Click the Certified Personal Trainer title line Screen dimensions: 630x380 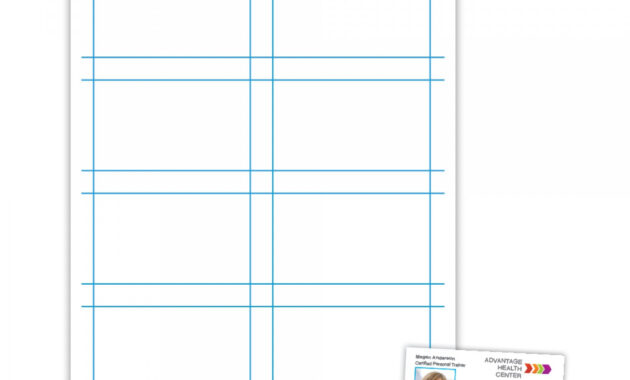440,364
